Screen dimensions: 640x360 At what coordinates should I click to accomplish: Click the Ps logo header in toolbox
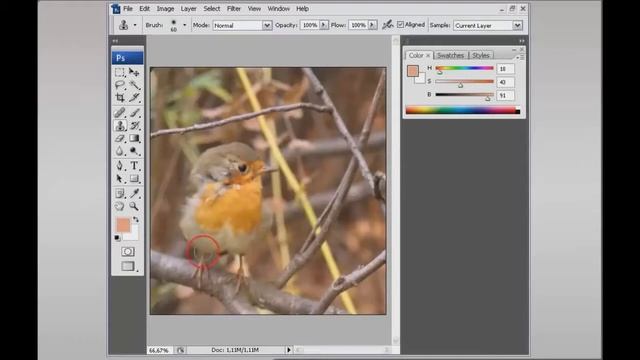(127, 58)
